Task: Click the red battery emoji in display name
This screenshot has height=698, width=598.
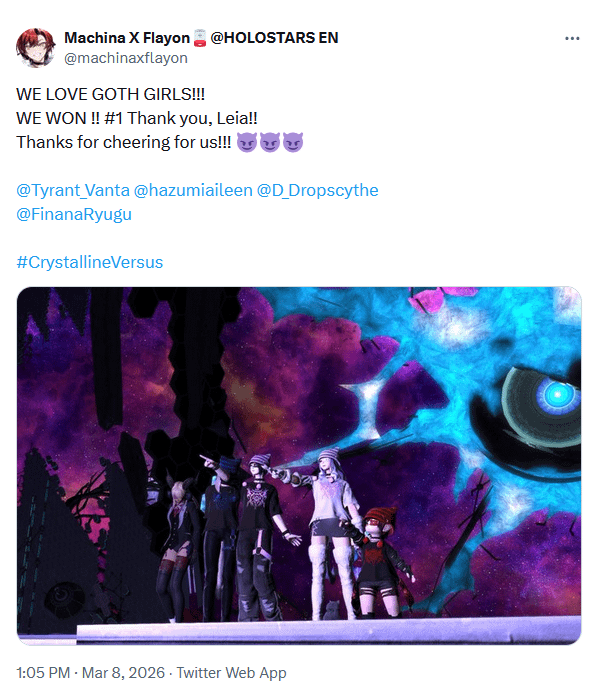Action: [200, 38]
